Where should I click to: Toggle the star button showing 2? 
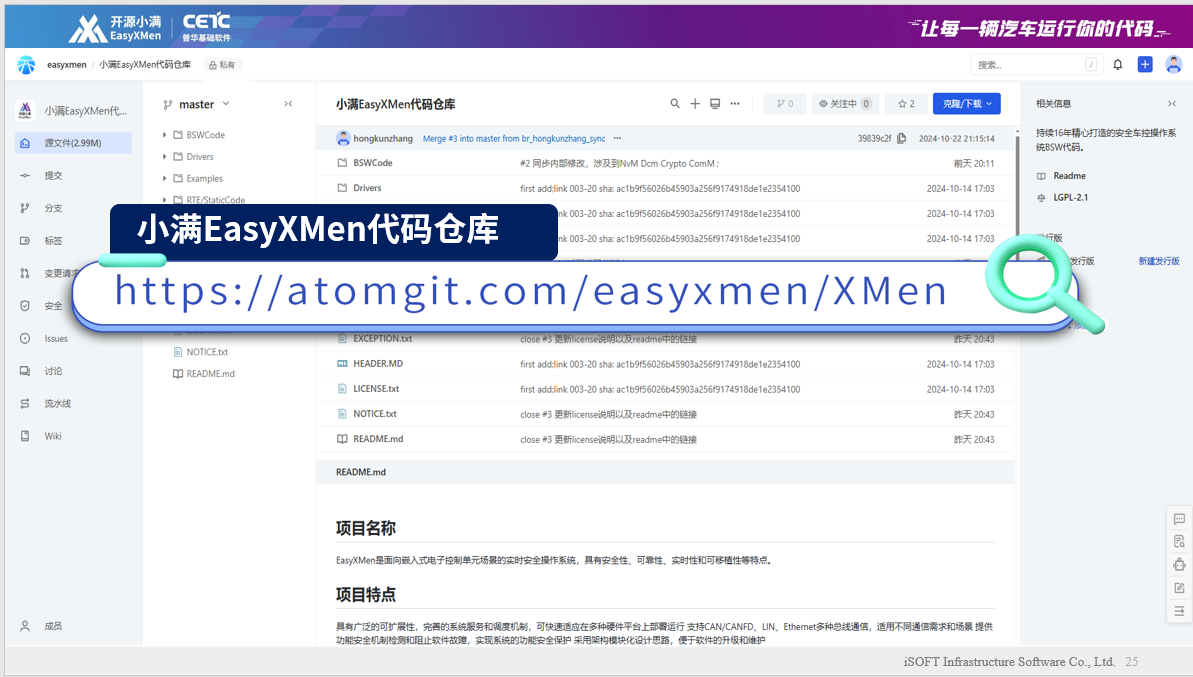(x=906, y=103)
